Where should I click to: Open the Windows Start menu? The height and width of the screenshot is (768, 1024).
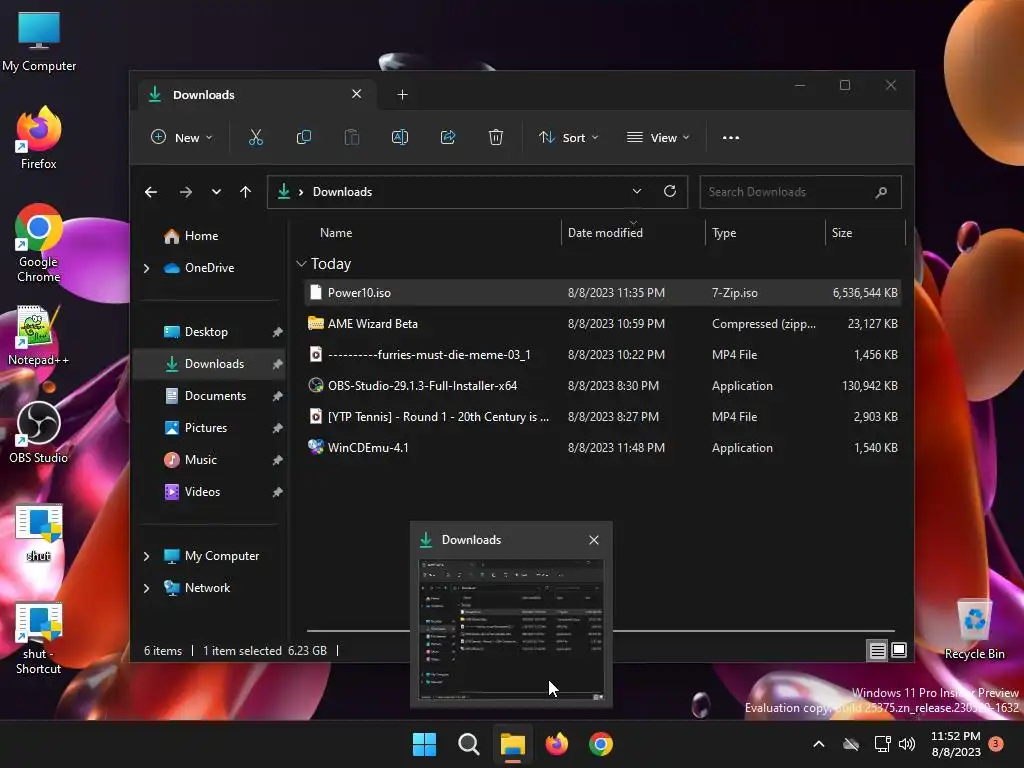[424, 744]
